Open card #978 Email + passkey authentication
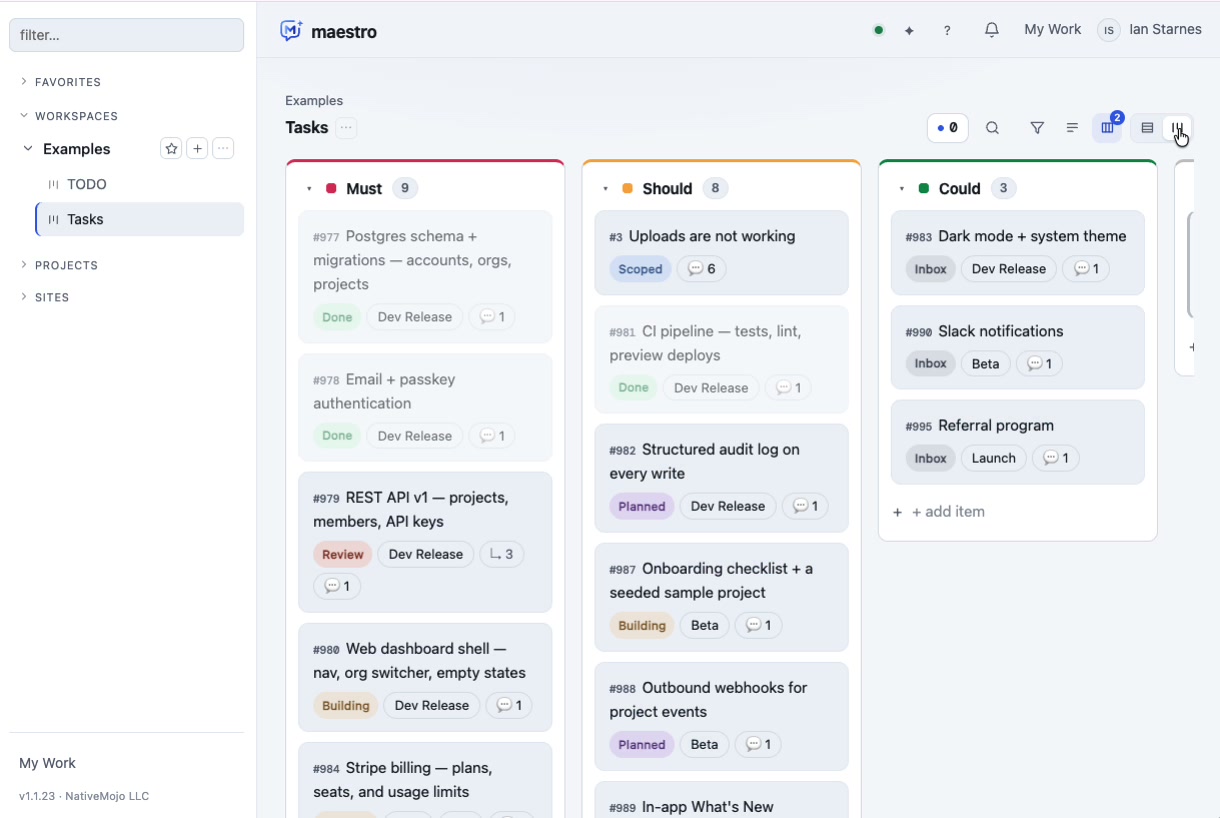This screenshot has height=818, width=1220. click(x=425, y=408)
